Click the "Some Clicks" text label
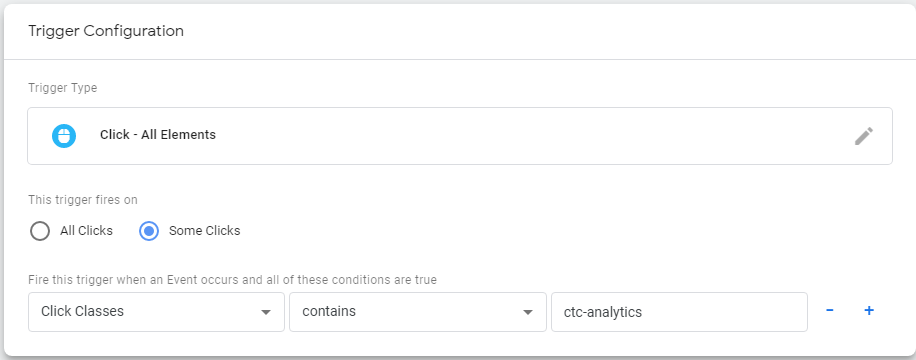This screenshot has height=360, width=916. pos(204,231)
